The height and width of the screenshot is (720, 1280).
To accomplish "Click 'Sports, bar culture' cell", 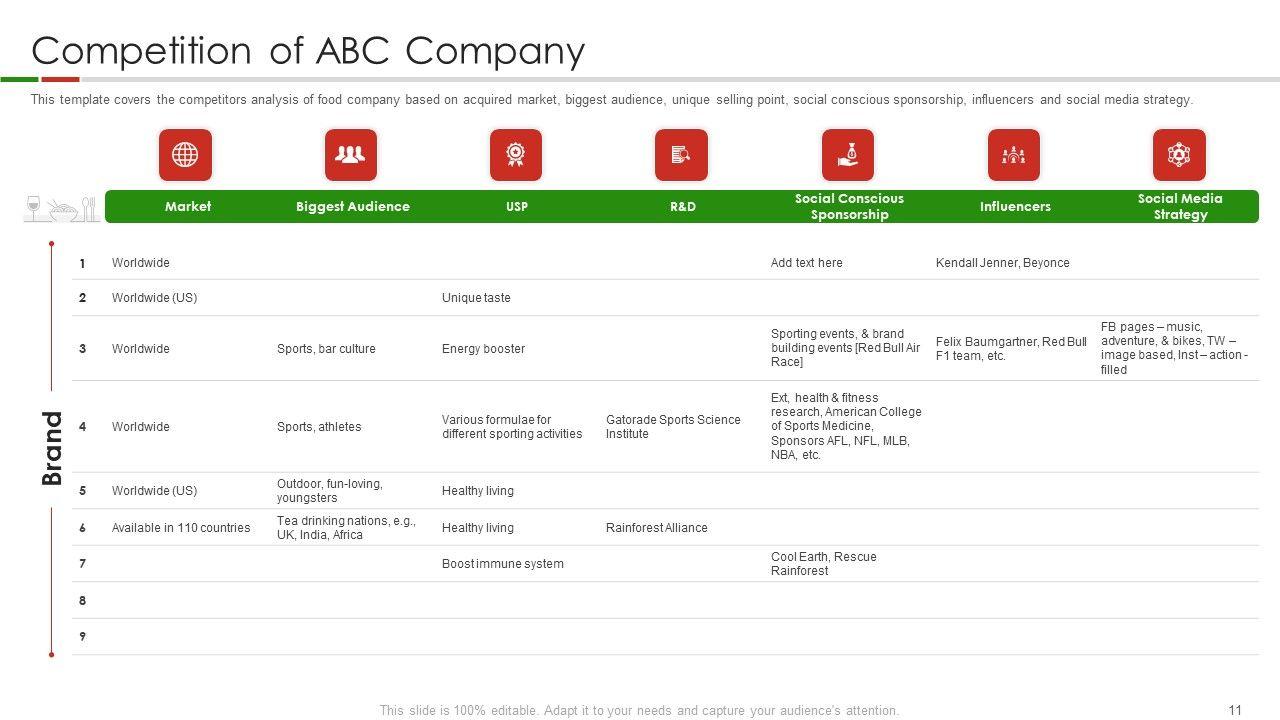I will tap(326, 349).
